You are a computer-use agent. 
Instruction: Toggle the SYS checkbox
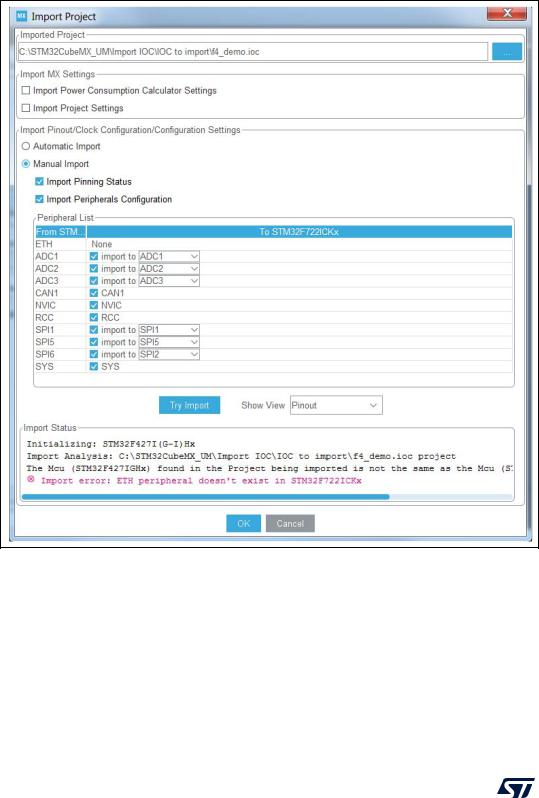coord(94,366)
